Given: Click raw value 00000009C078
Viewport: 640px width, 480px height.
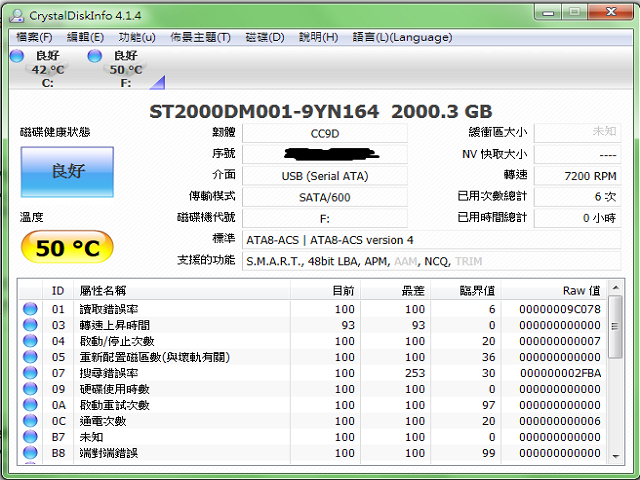Looking at the screenshot, I should (x=560, y=309).
